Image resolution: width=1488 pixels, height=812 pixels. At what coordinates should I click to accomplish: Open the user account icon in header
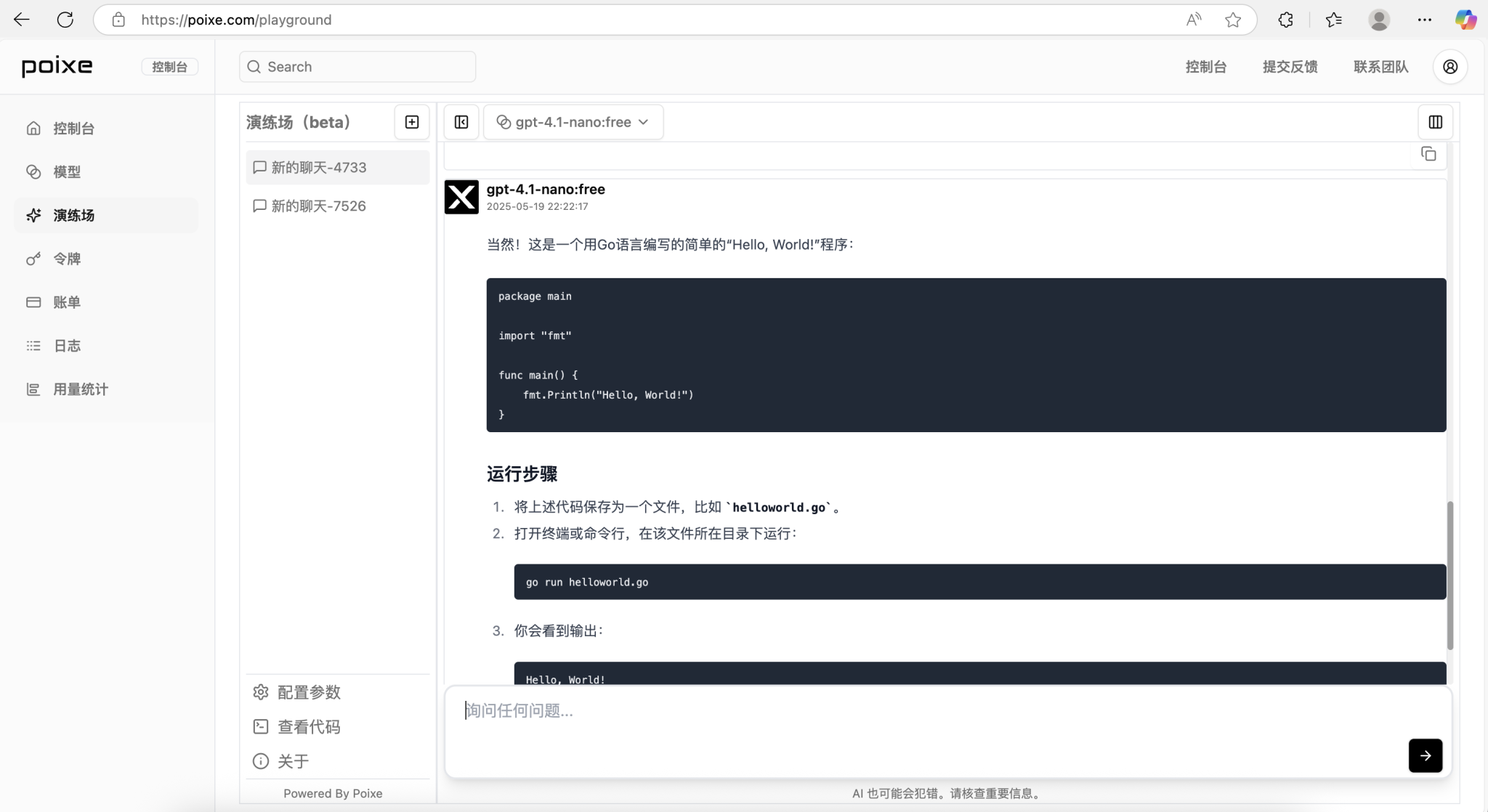(1450, 67)
